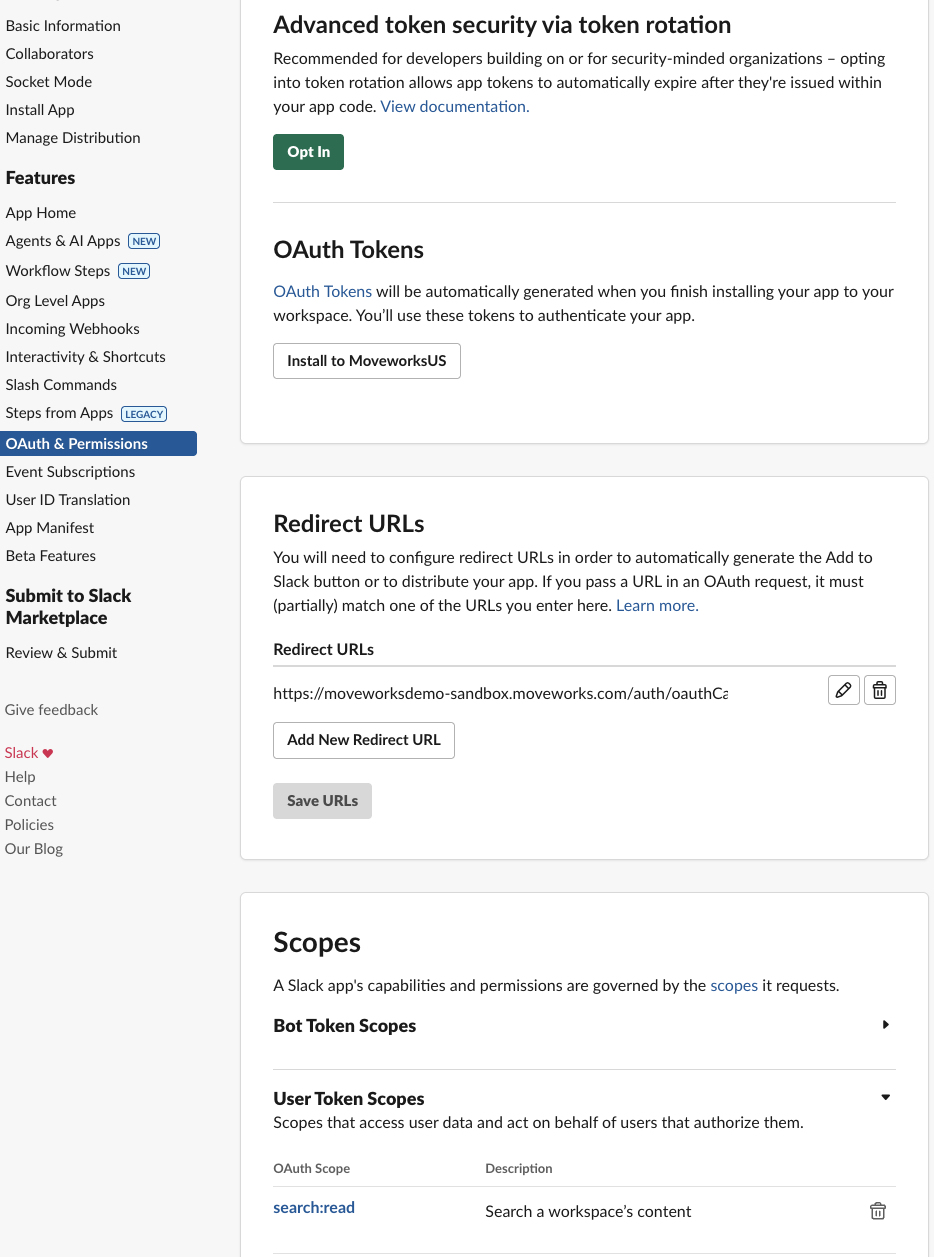
Task: Open the Install App page
Action: pyautogui.click(x=40, y=110)
